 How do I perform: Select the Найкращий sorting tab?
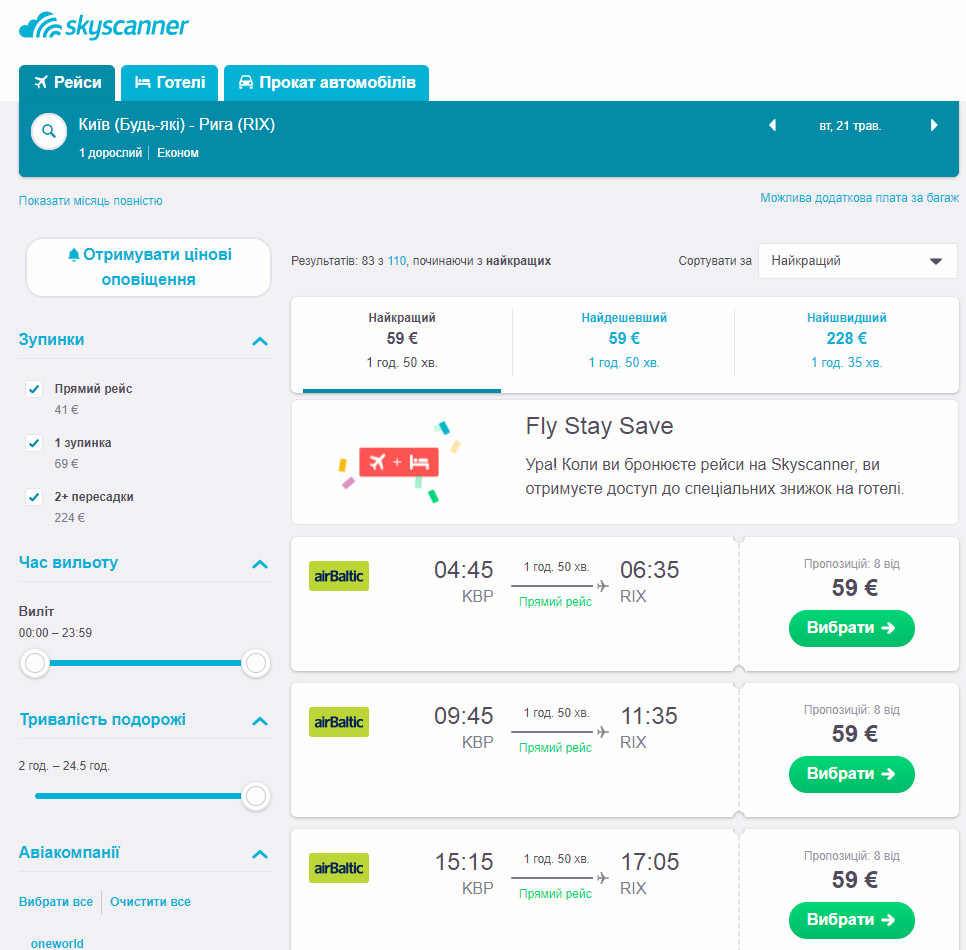coord(402,343)
